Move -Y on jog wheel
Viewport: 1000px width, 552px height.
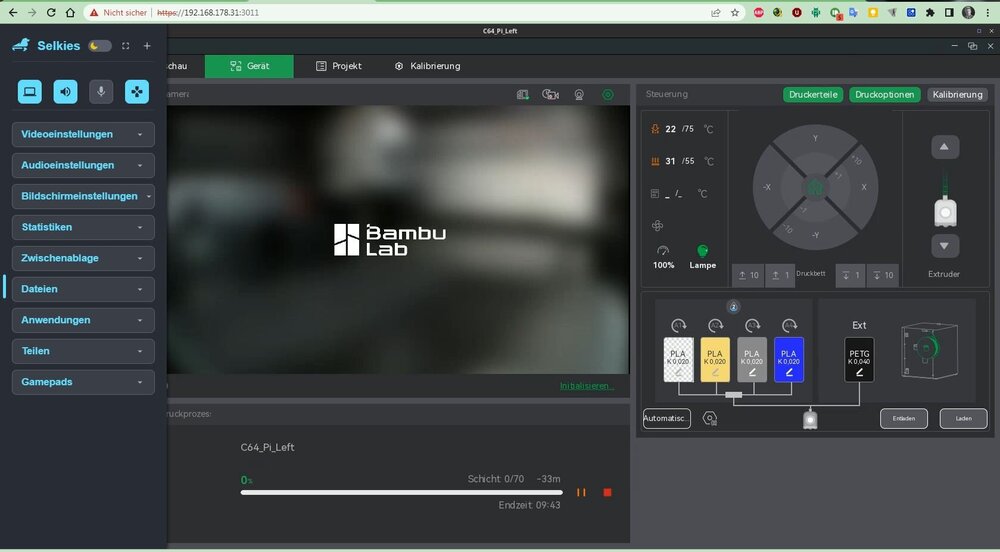point(815,233)
